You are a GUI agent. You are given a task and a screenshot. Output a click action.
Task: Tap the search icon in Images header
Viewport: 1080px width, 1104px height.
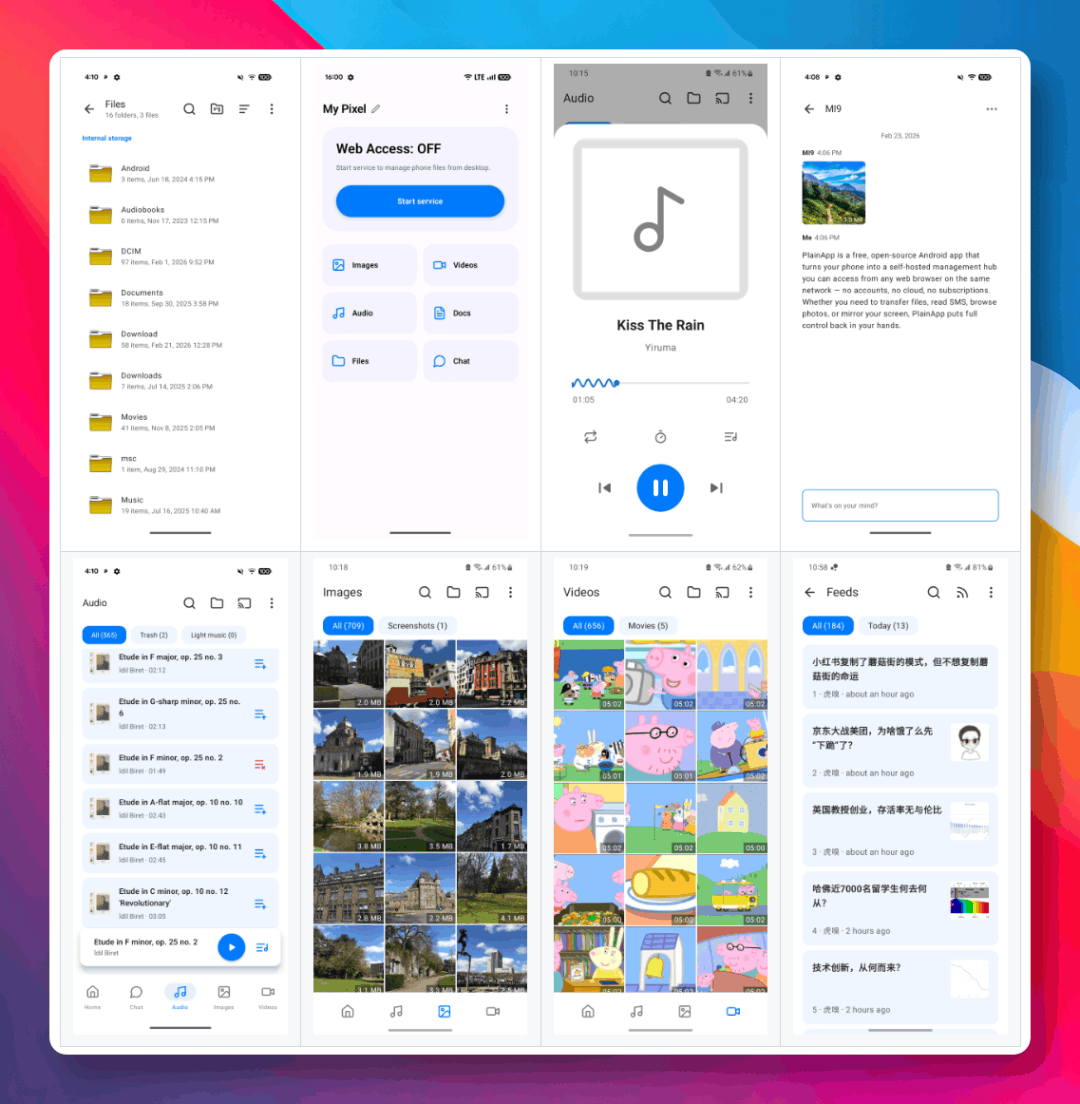(x=425, y=592)
